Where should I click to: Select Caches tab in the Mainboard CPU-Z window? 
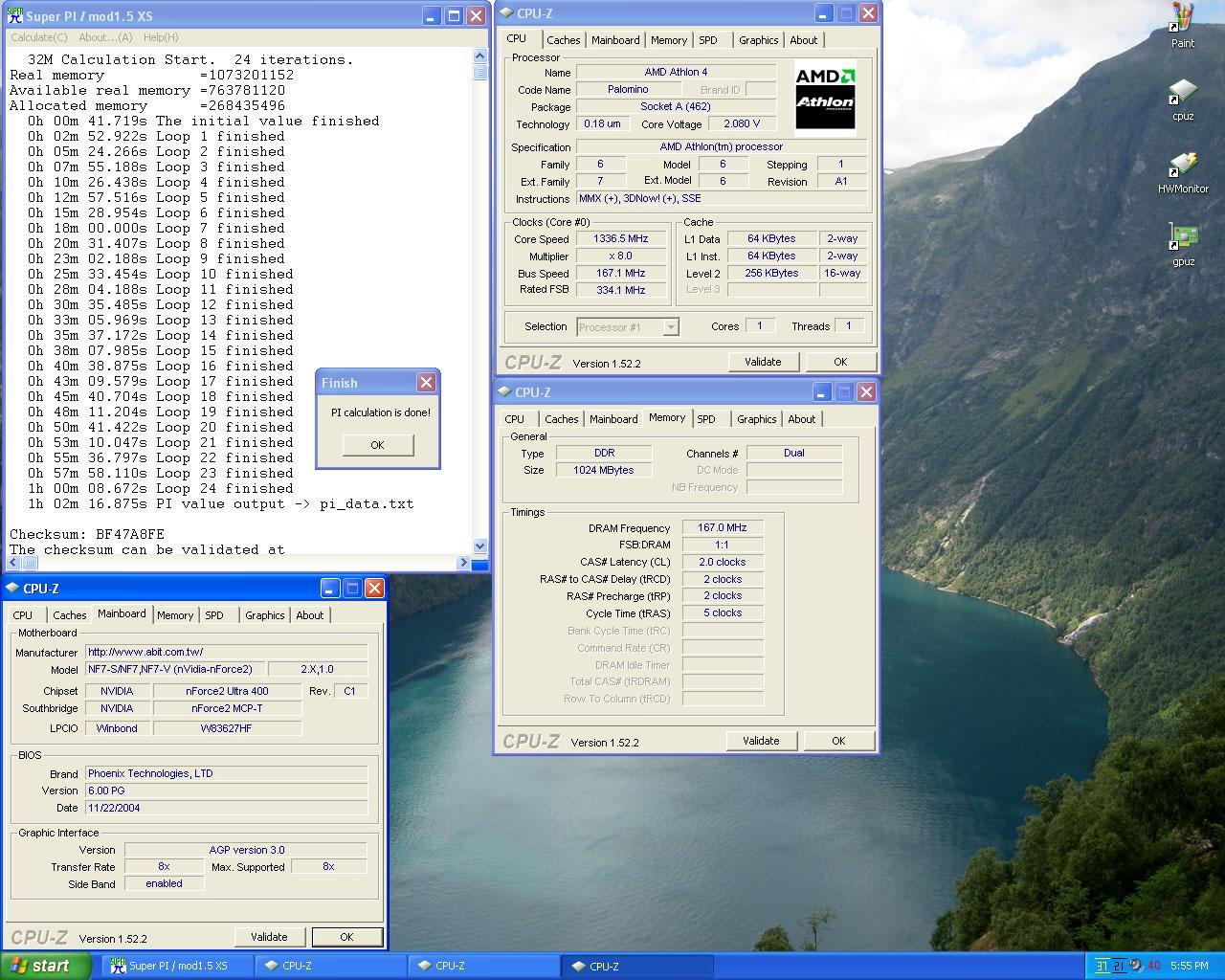click(x=70, y=615)
